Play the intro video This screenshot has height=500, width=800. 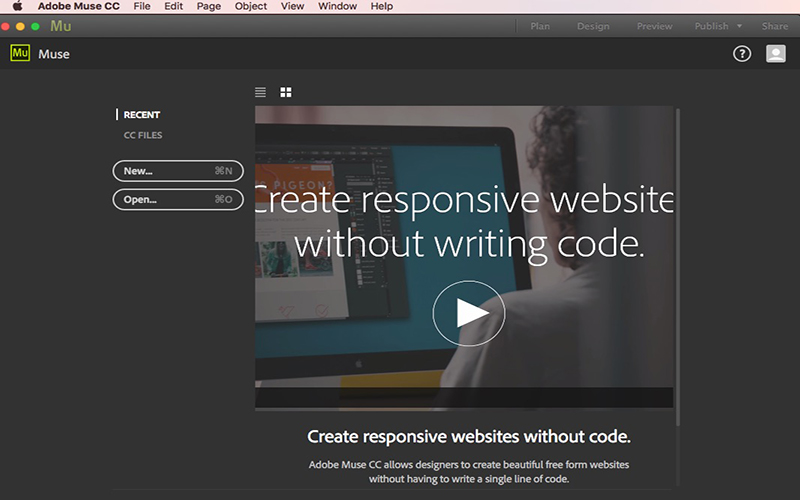pos(469,313)
